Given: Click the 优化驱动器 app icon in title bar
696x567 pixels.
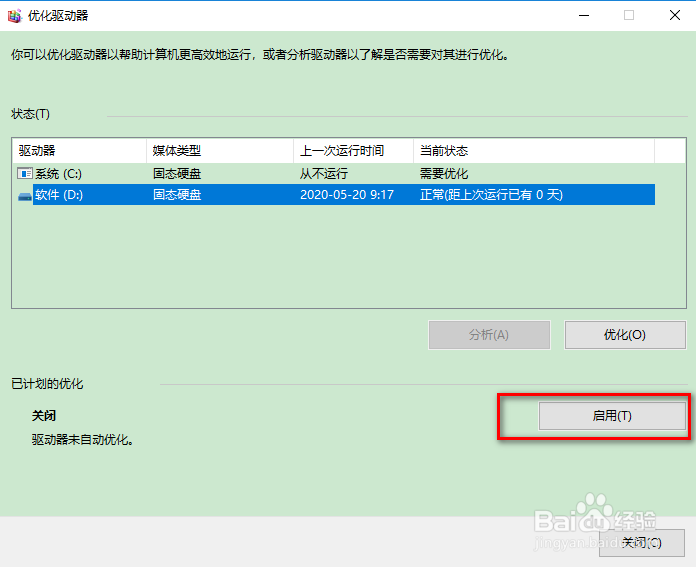Looking at the screenshot, I should tap(14, 16).
